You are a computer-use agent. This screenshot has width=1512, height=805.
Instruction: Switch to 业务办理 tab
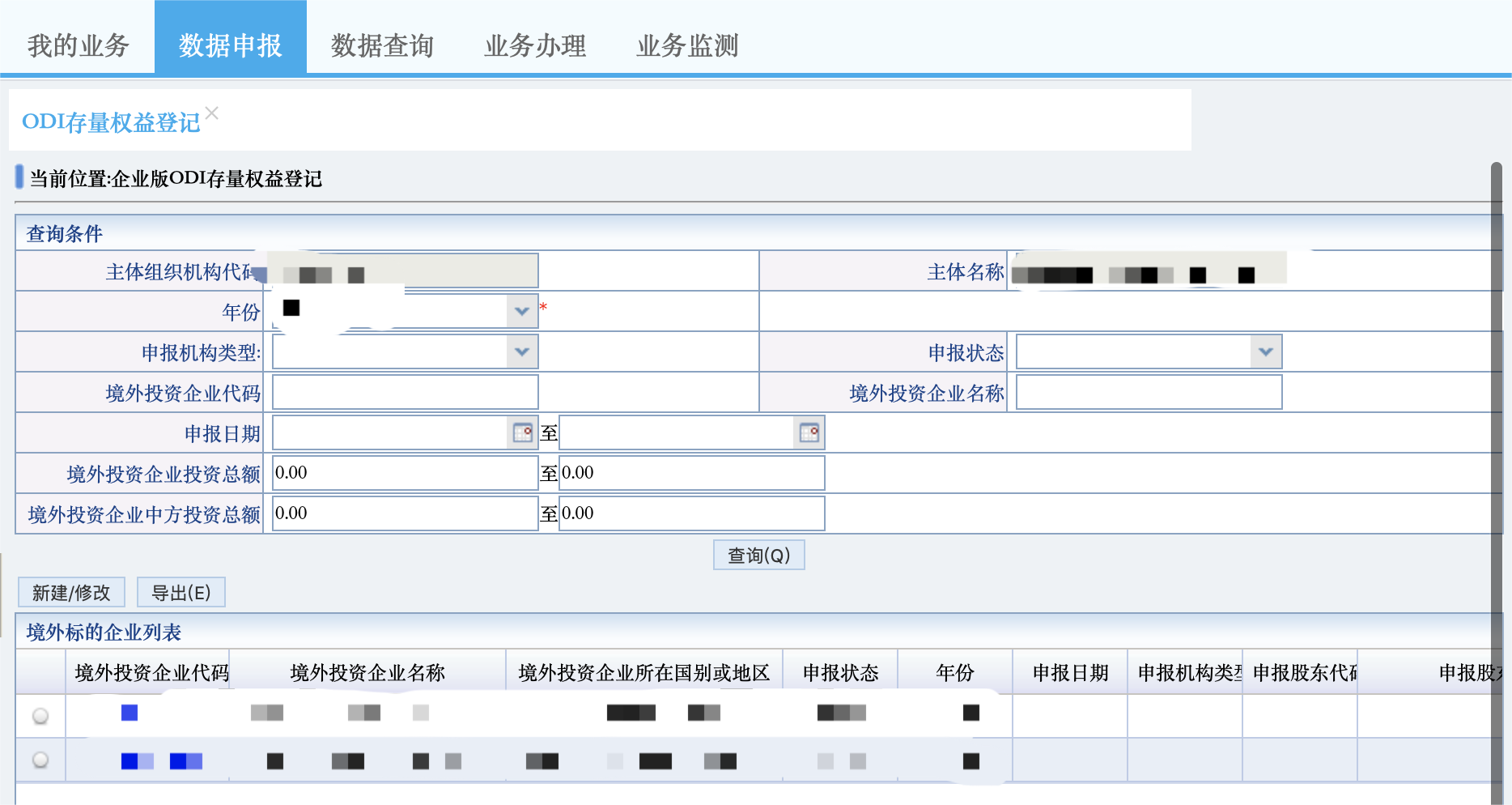coord(535,45)
